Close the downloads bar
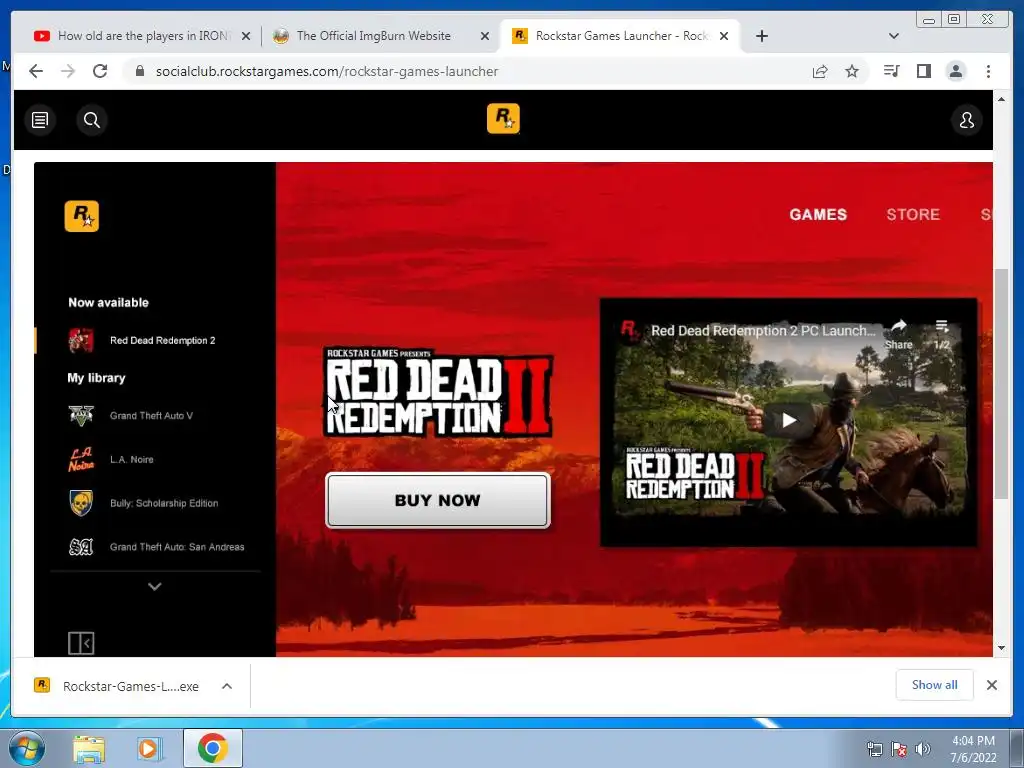Viewport: 1024px width, 768px height. [991, 685]
